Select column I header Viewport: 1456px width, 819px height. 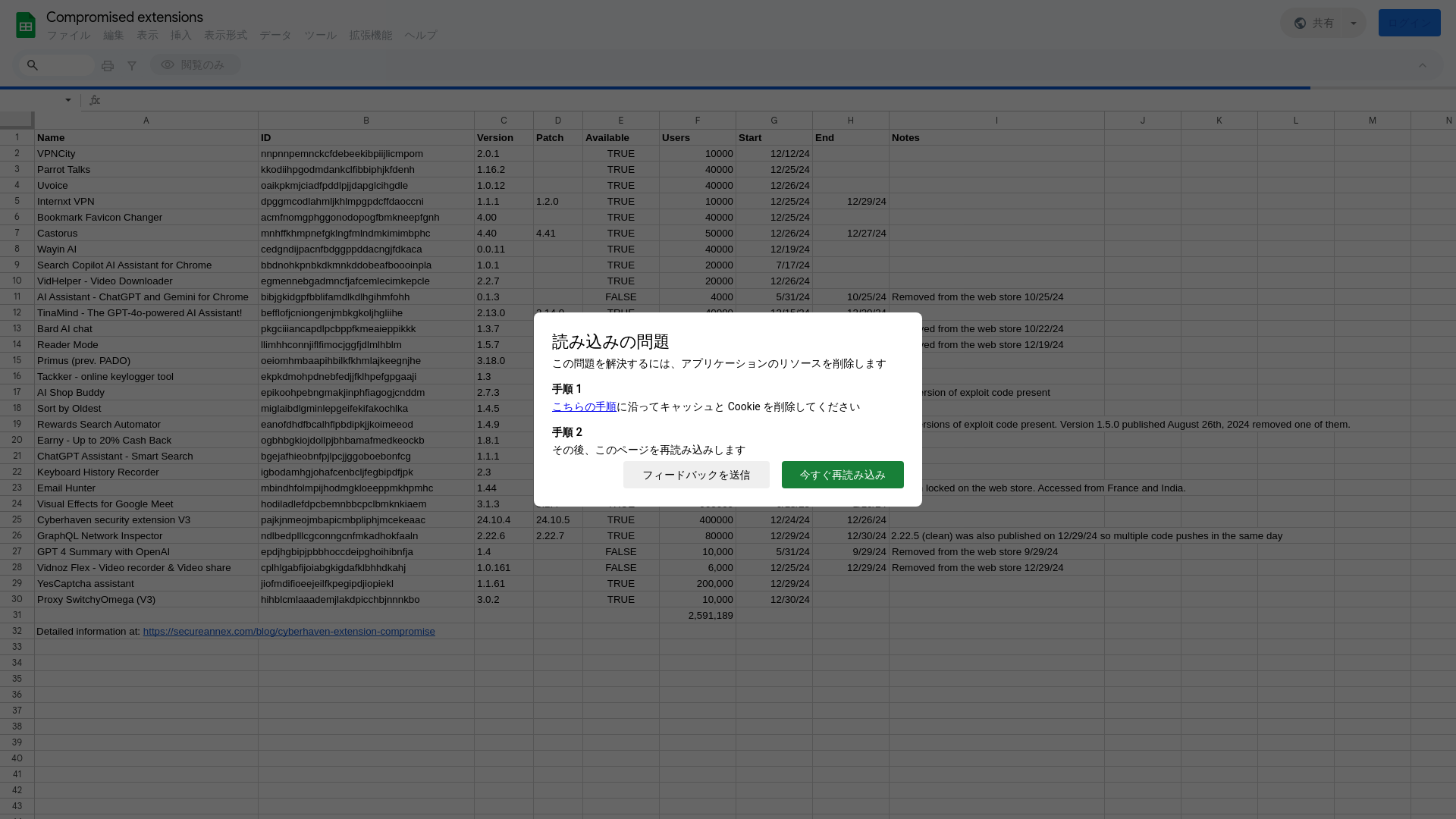(x=996, y=121)
